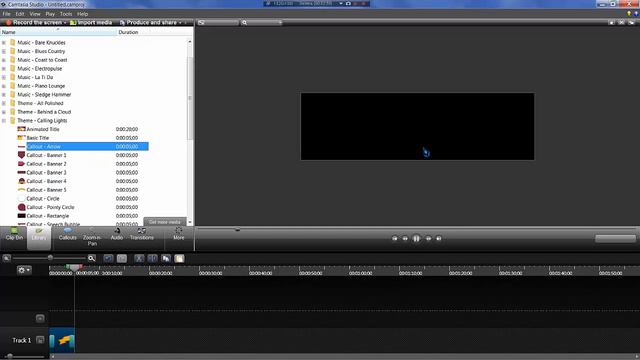The width and height of the screenshot is (640, 360).
Task: Expand the Music - Blues Country folder
Action: pyautogui.click(x=4, y=51)
